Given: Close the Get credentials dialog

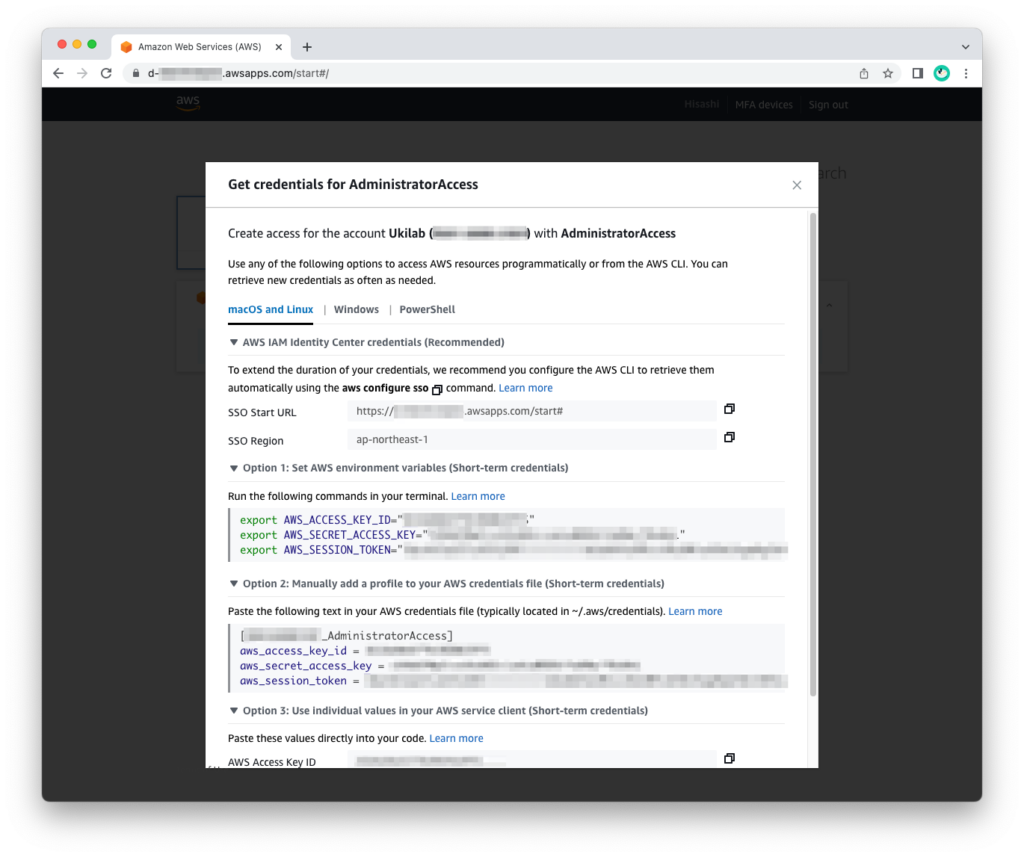Looking at the screenshot, I should pos(797,186).
